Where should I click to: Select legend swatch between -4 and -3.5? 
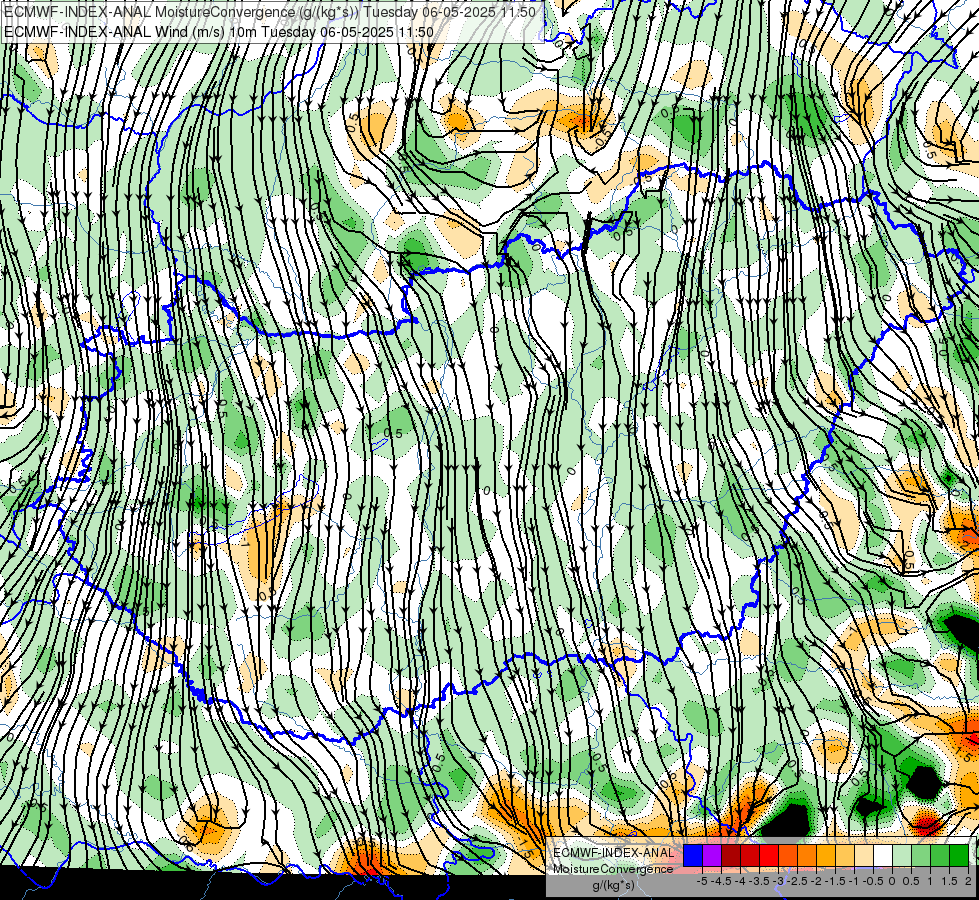pos(750,856)
